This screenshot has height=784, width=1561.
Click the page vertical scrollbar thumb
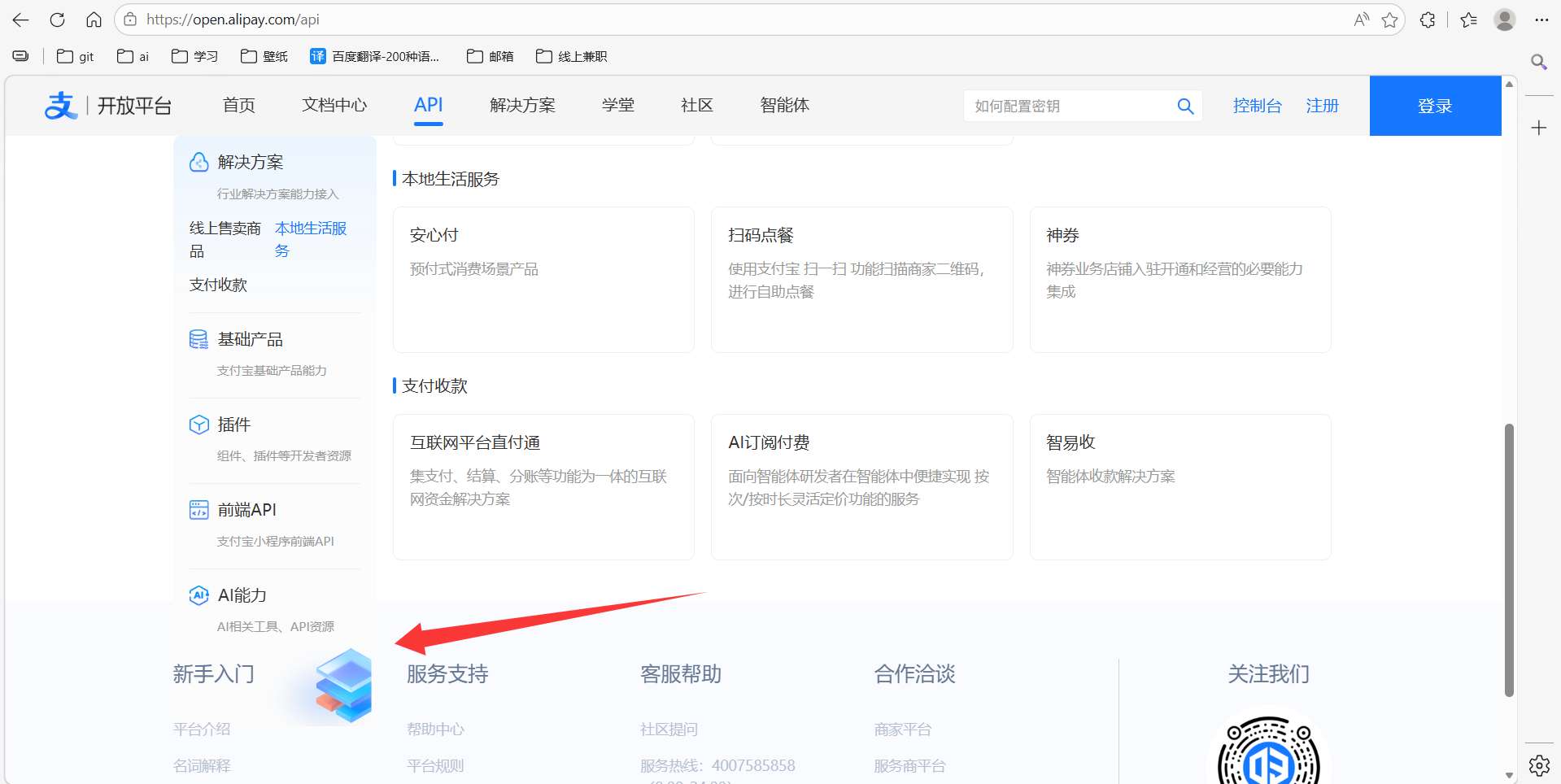point(1509,560)
